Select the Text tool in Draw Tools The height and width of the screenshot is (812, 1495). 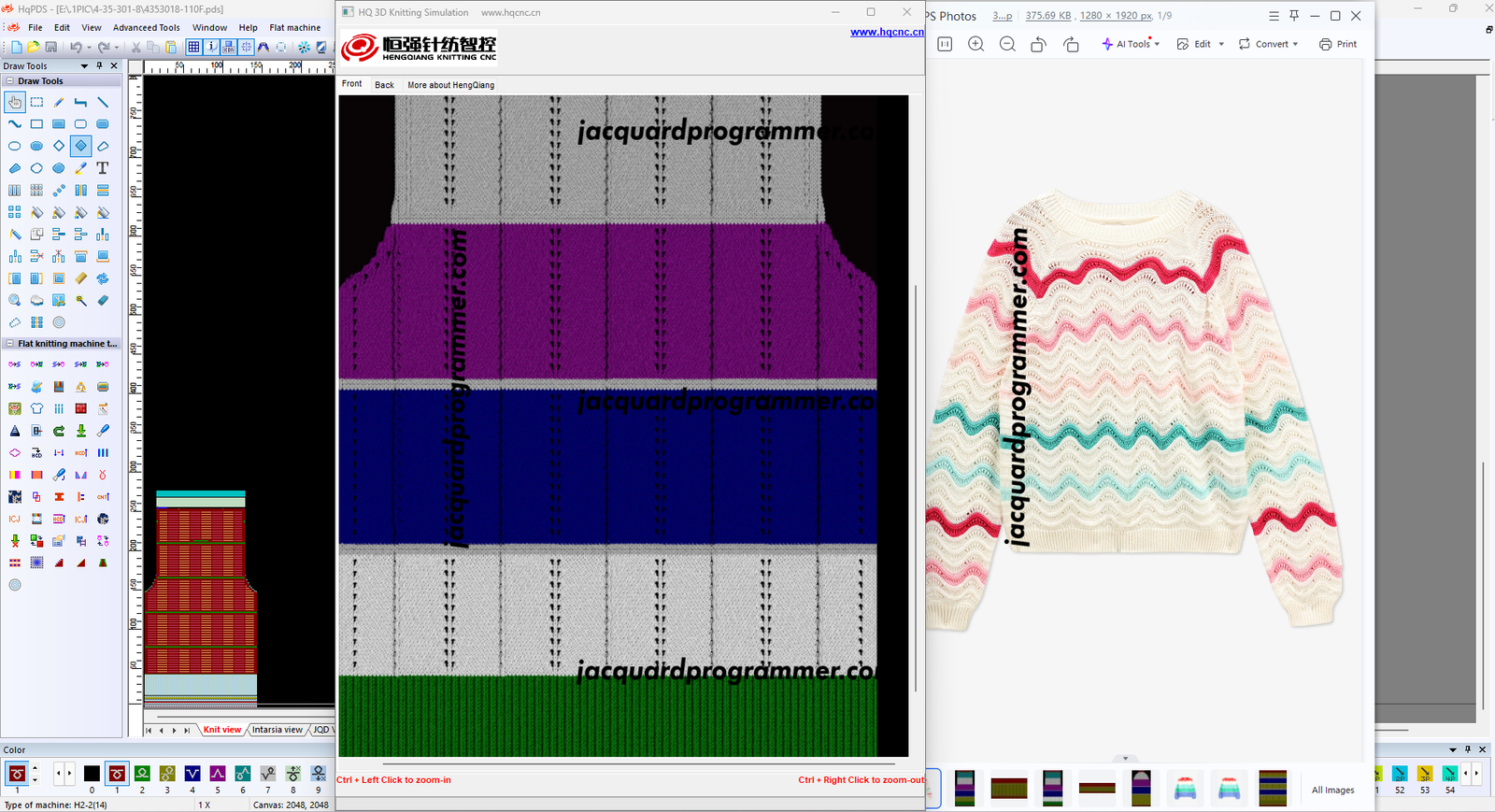(x=103, y=168)
